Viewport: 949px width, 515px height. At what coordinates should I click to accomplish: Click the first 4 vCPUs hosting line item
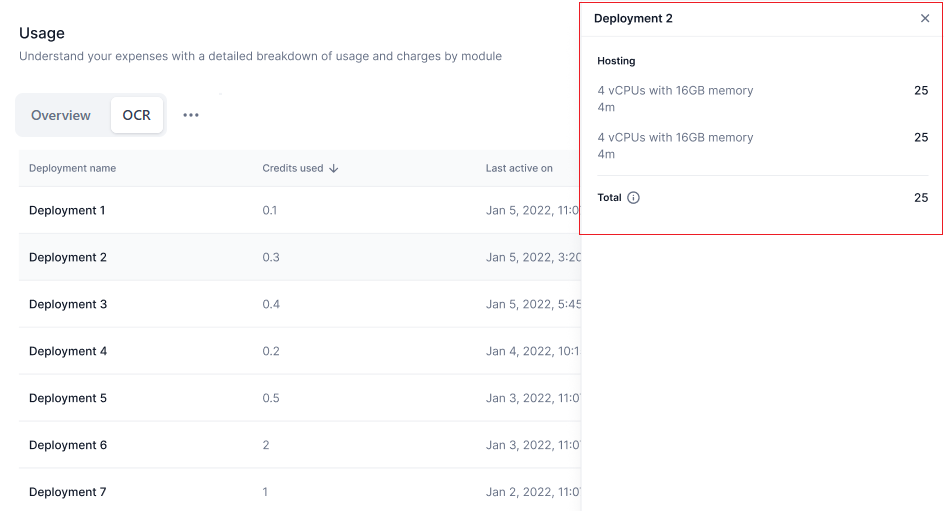(x=675, y=91)
